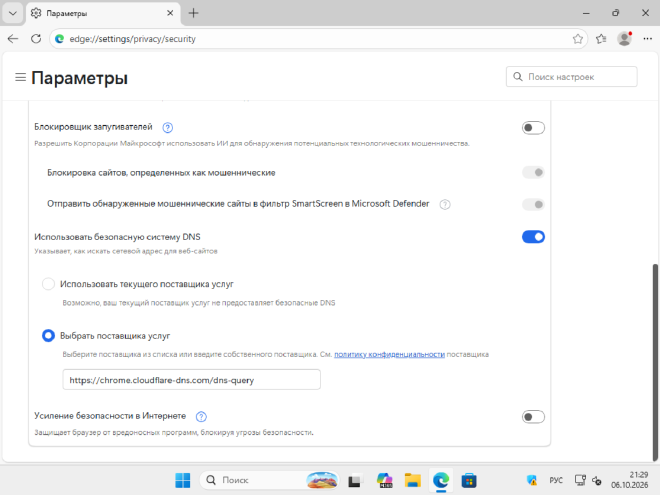Open Microsoft Store on the taskbar
This screenshot has height=495, width=660.
[469, 480]
